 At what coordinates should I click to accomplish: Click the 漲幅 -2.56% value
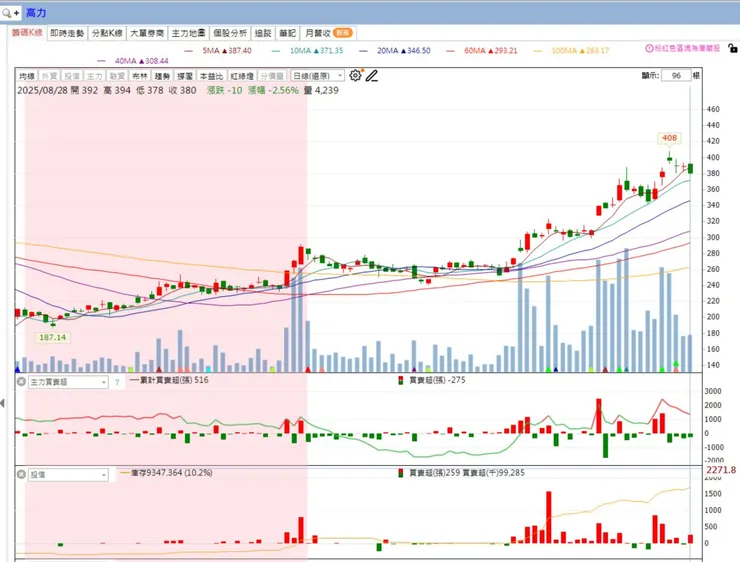click(x=273, y=90)
